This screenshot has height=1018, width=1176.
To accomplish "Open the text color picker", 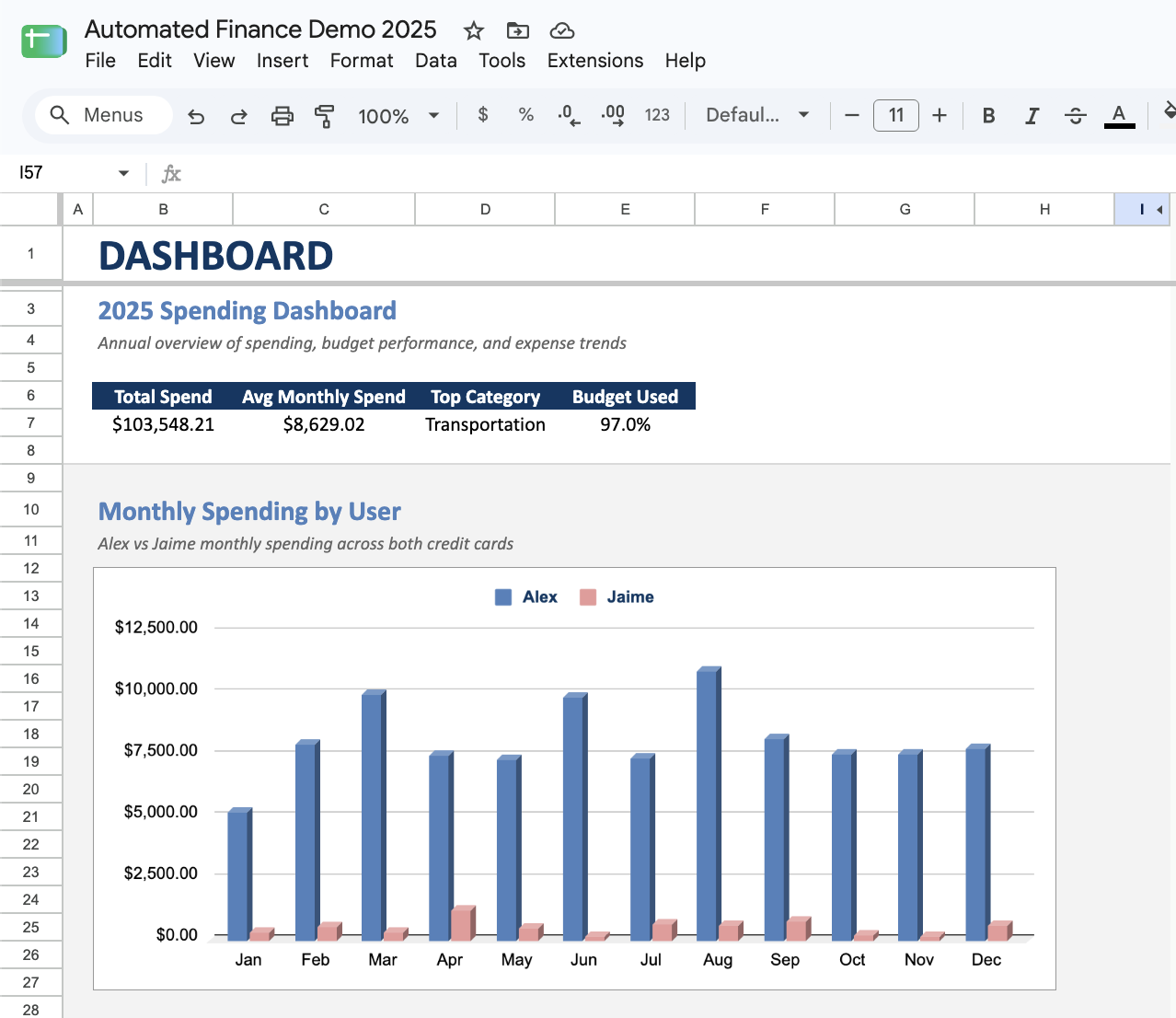I will click(1119, 115).
